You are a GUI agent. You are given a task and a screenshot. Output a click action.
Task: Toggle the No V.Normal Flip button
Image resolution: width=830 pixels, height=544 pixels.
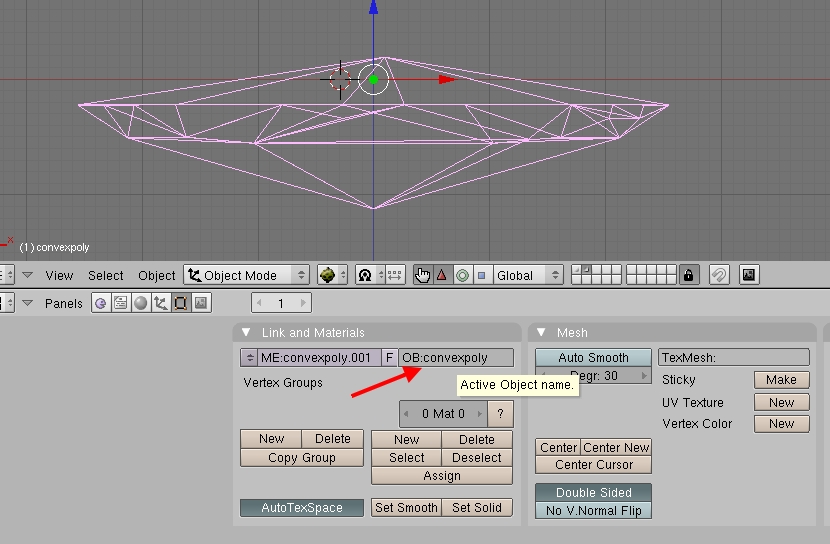(x=593, y=511)
